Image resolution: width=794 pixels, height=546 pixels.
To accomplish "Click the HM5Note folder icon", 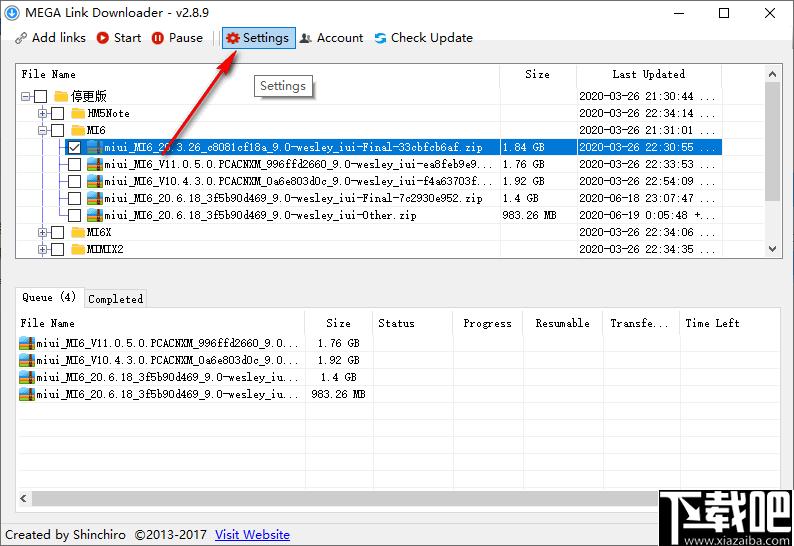I will click(x=78, y=113).
